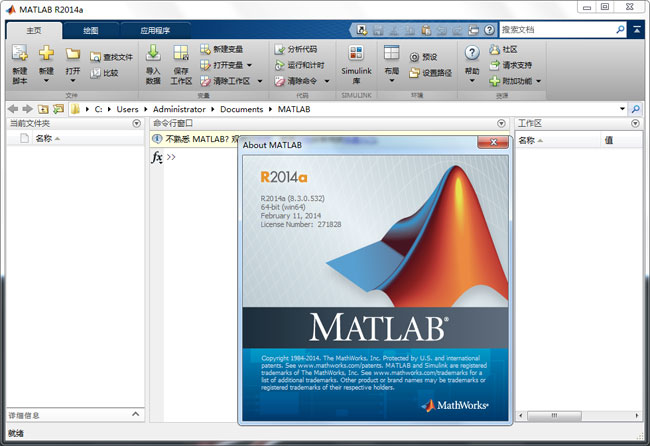Close the About MATLAB dialog
650x446 pixels.
[493, 142]
